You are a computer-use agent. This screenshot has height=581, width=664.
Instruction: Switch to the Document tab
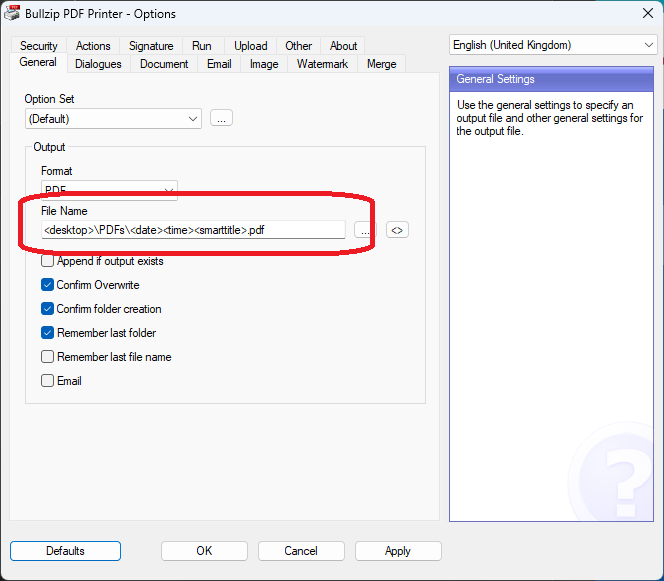click(164, 64)
